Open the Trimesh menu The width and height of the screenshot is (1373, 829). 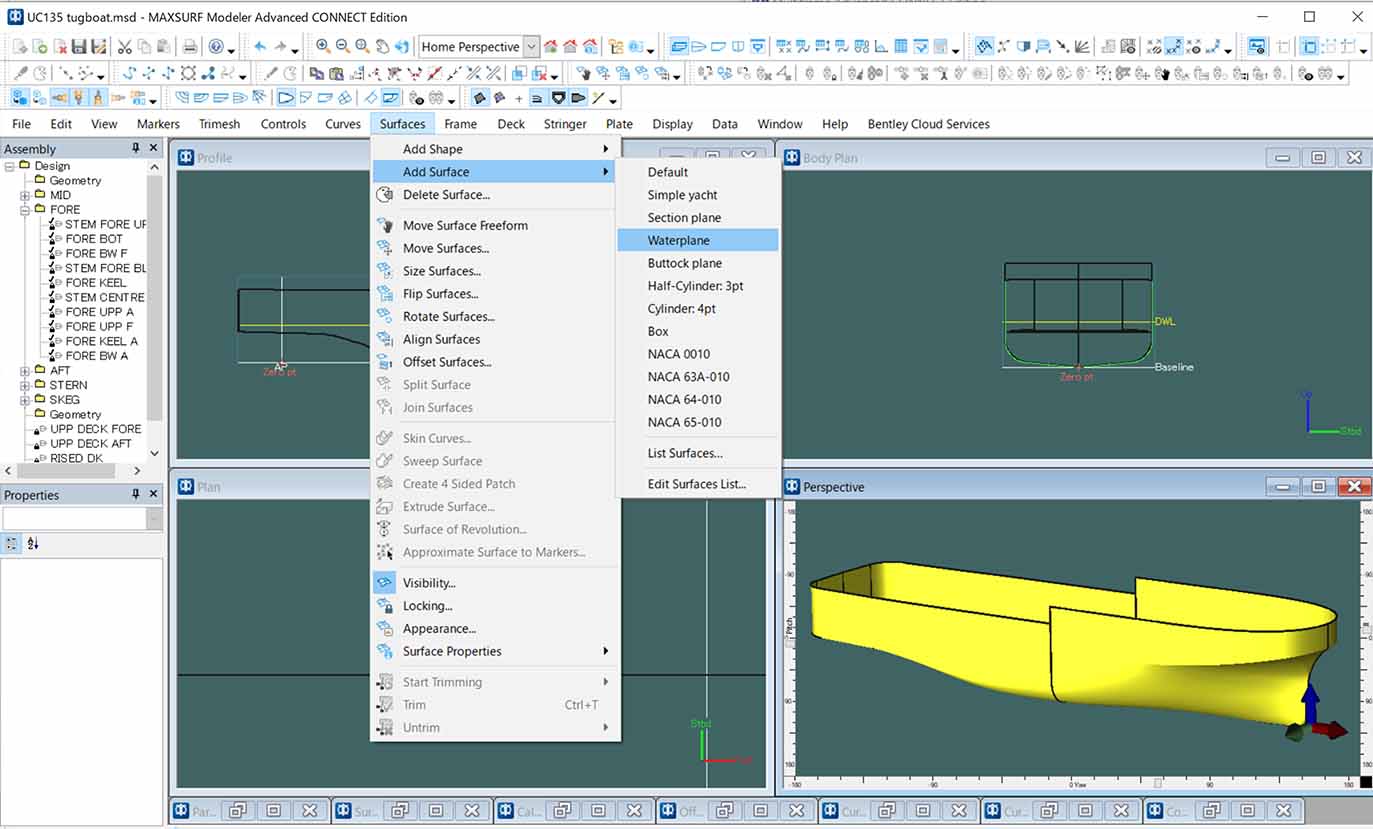pyautogui.click(x=219, y=124)
